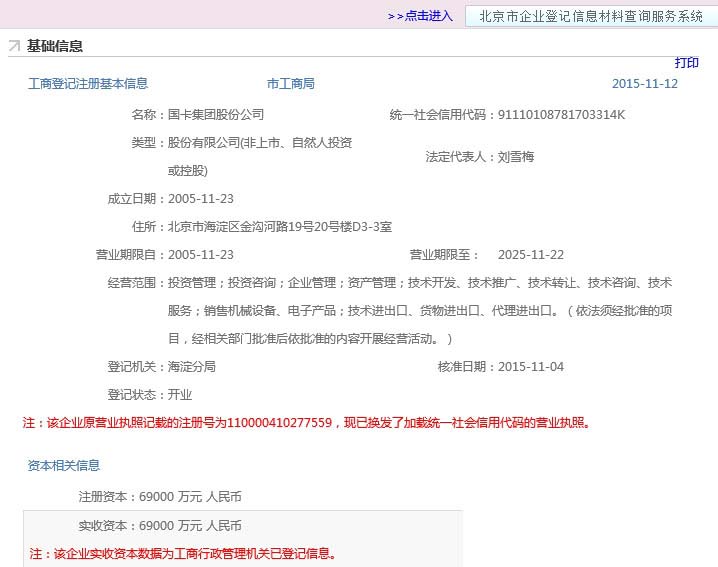
Task: Click registration status 开业
Action: pyautogui.click(x=180, y=394)
